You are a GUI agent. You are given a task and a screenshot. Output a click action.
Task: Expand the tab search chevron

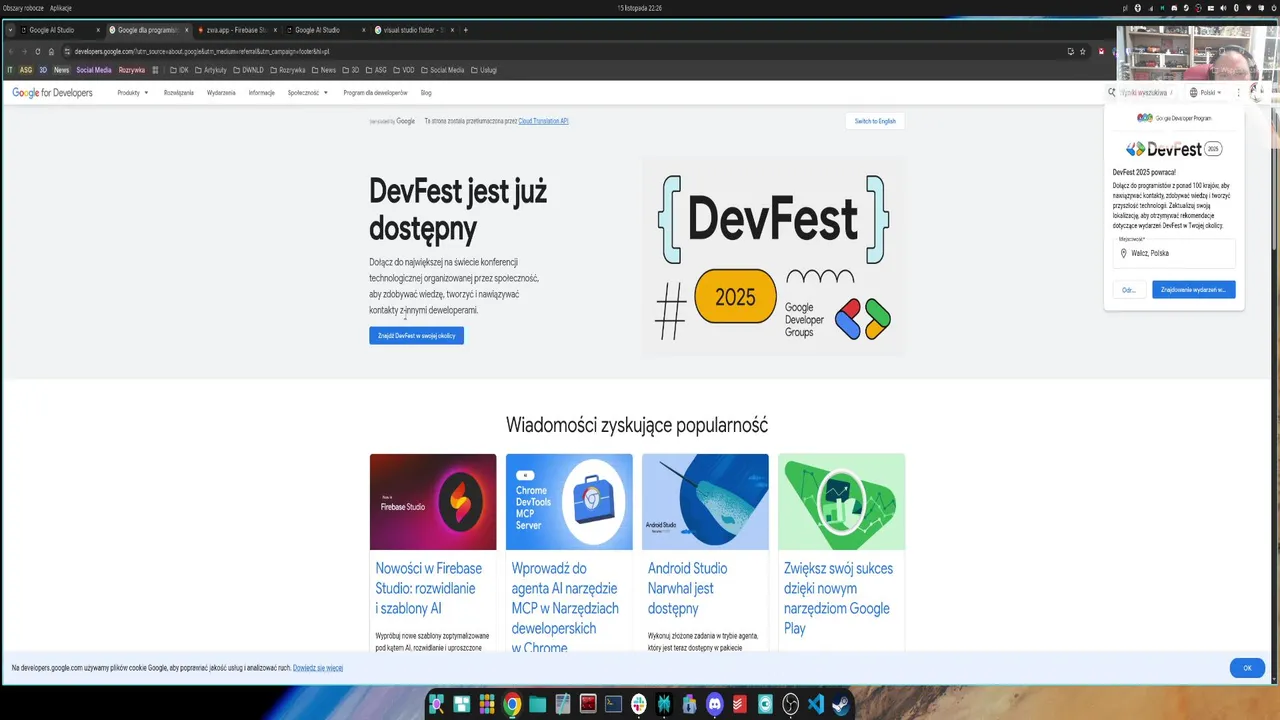click(10, 30)
